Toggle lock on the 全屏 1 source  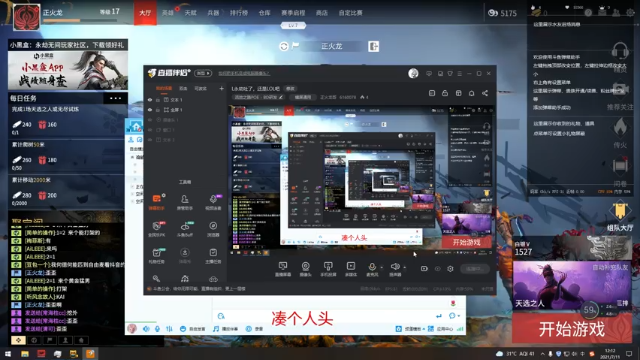pos(158,110)
